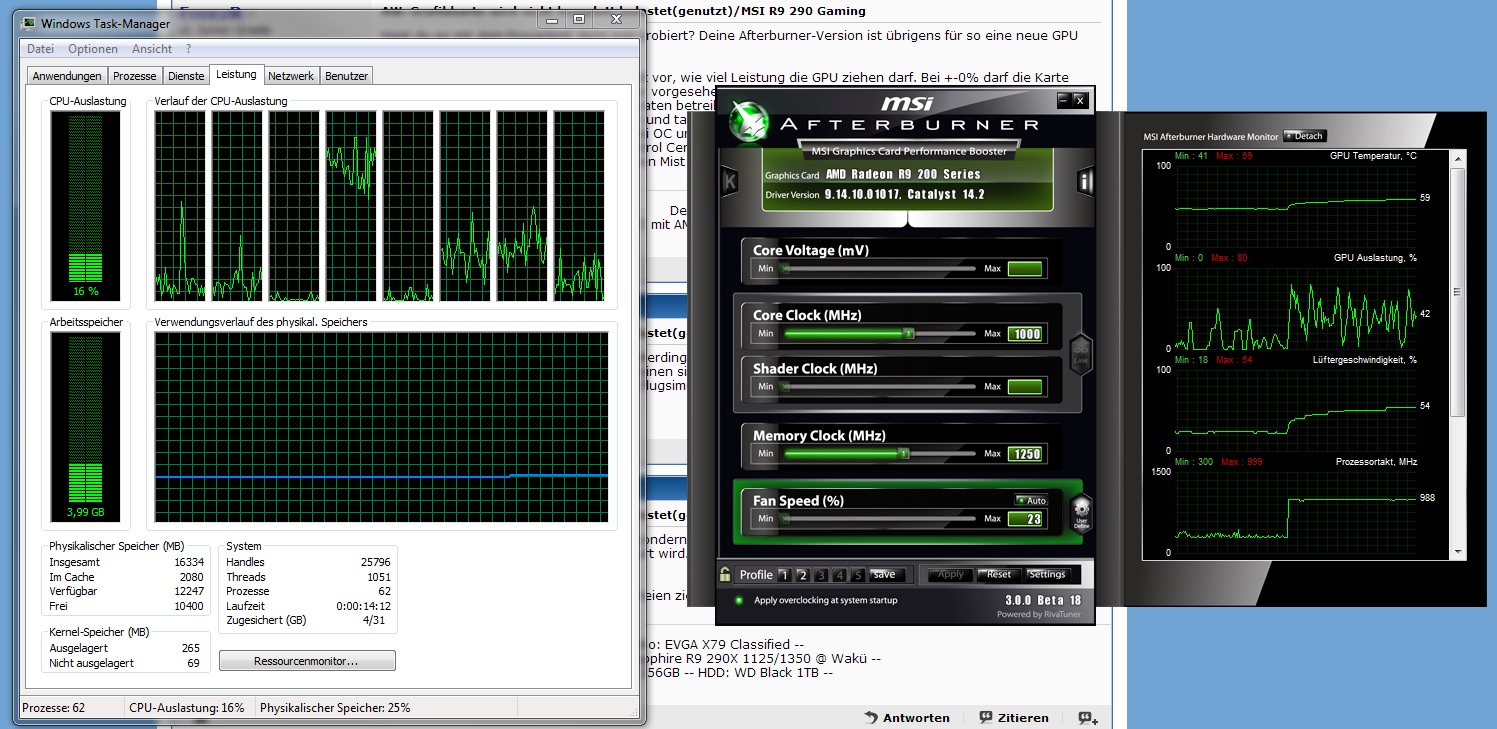The width and height of the screenshot is (1497, 729).
Task: Click the Memory Clock slider handle
Action: 903,454
